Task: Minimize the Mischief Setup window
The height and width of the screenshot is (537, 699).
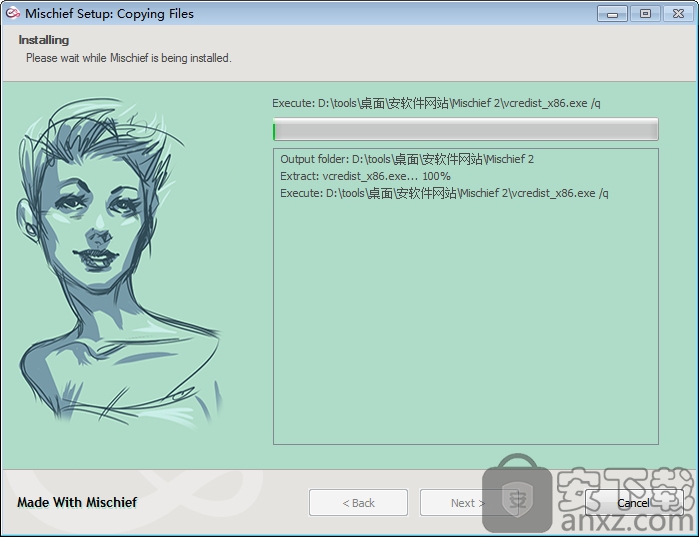Action: click(612, 14)
